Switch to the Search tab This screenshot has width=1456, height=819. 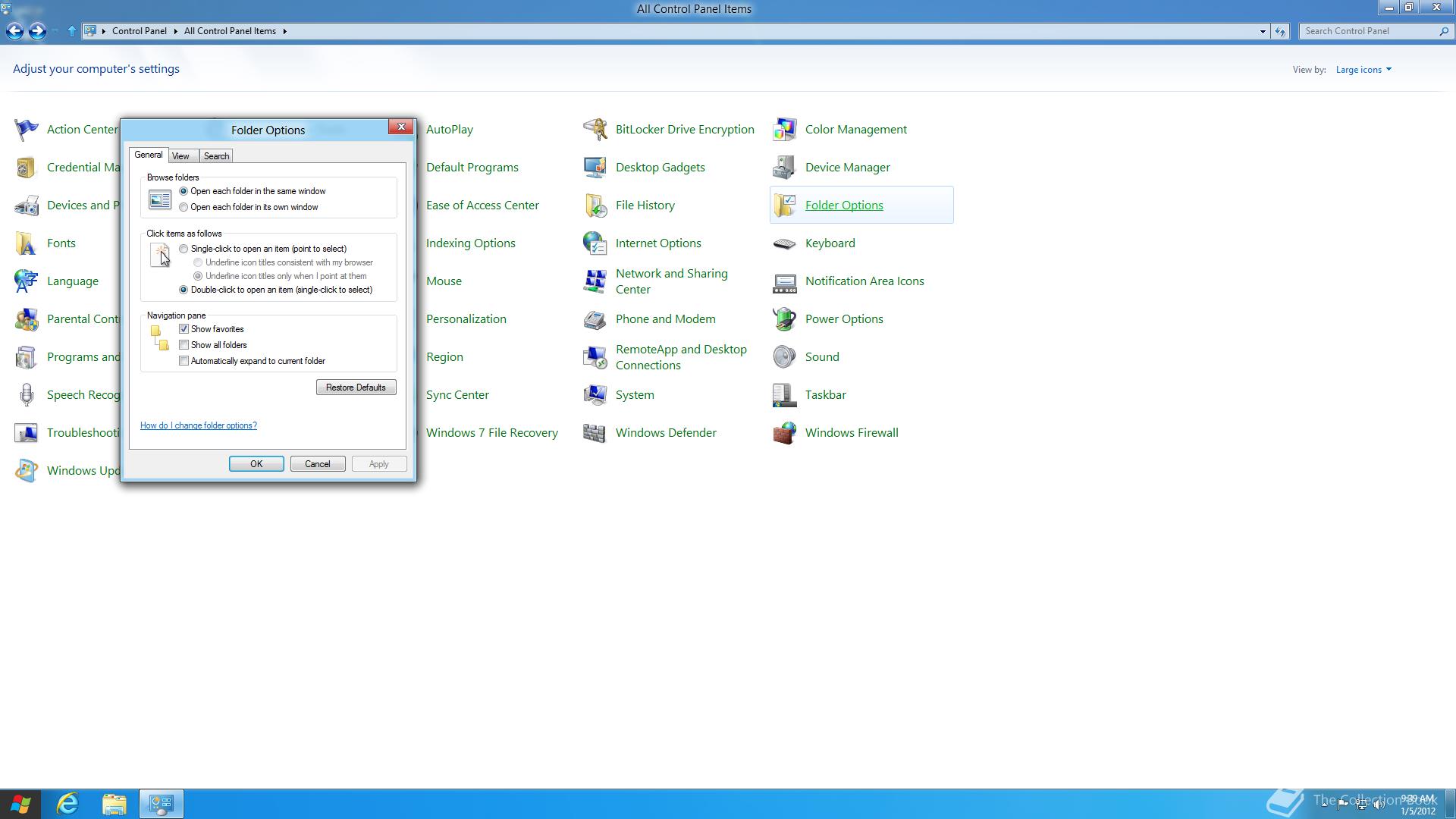click(216, 155)
